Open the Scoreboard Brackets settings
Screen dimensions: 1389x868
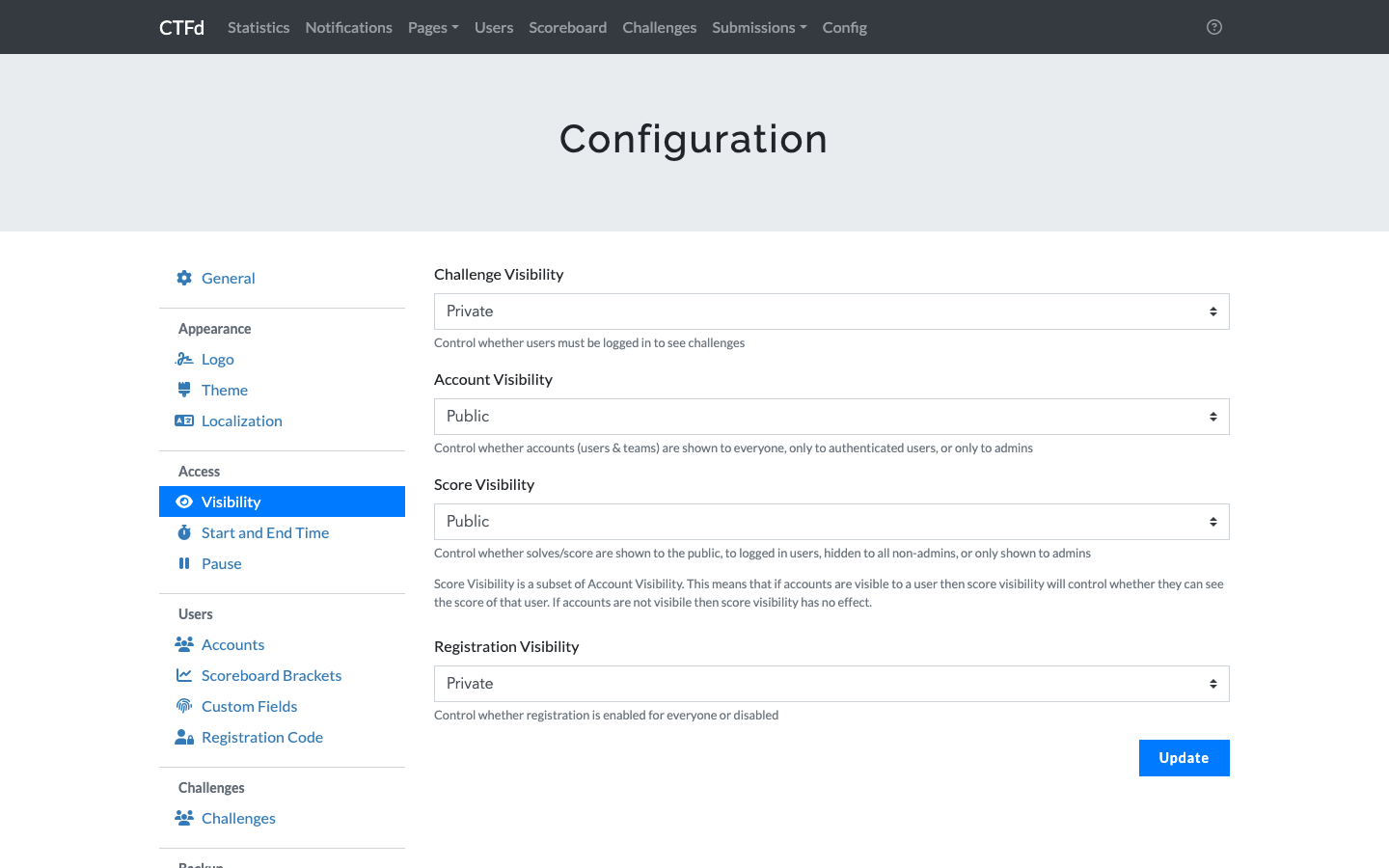(282, 675)
